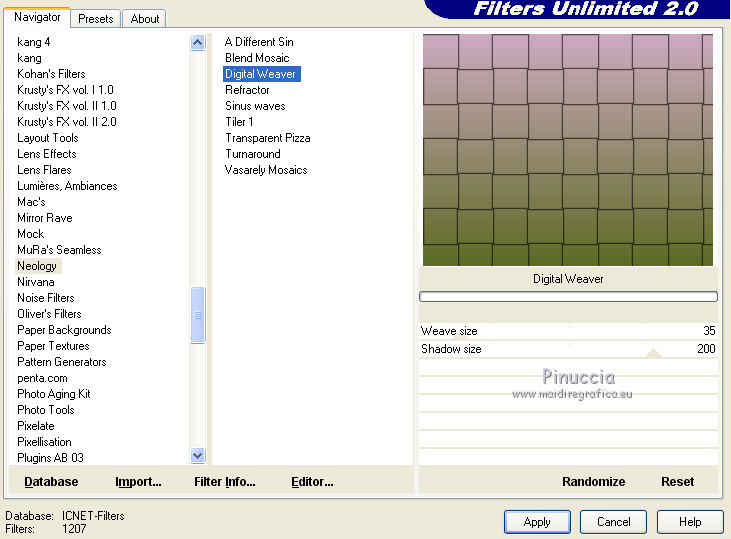This screenshot has width=731, height=539.
Task: Select MuRa's Seamless category
Action: 59,249
